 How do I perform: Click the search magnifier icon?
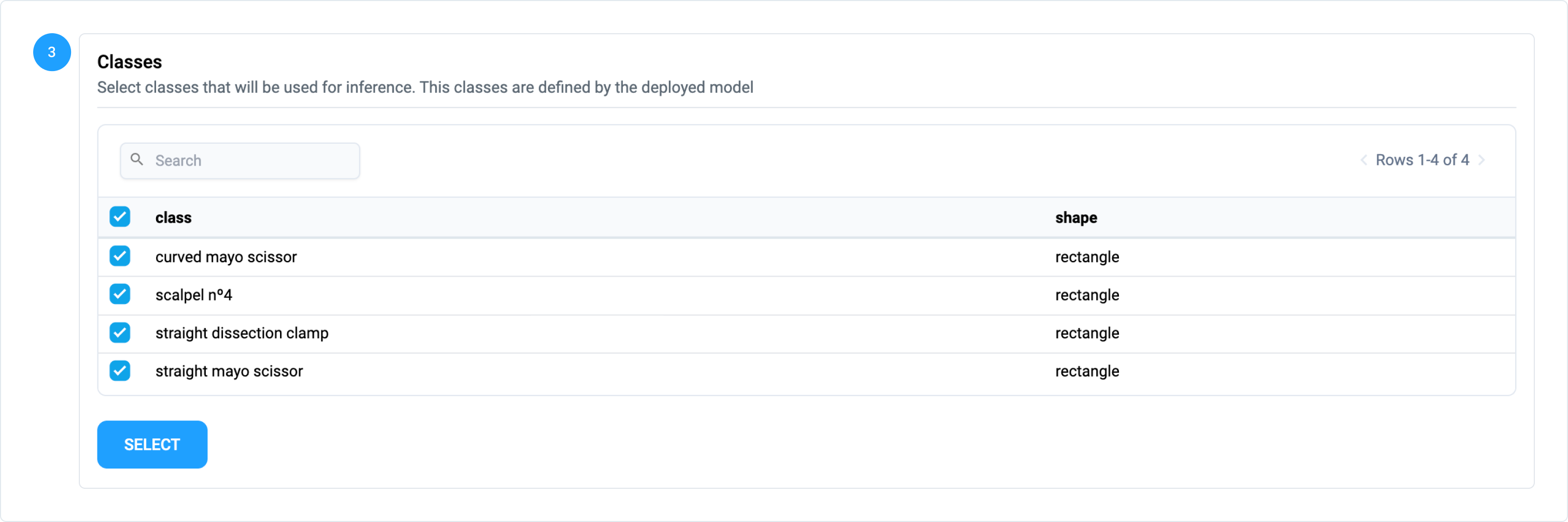137,160
